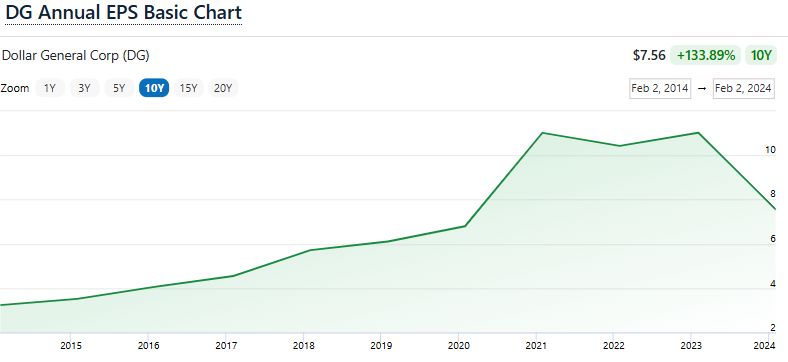Click the y-axis label 2

(773, 327)
